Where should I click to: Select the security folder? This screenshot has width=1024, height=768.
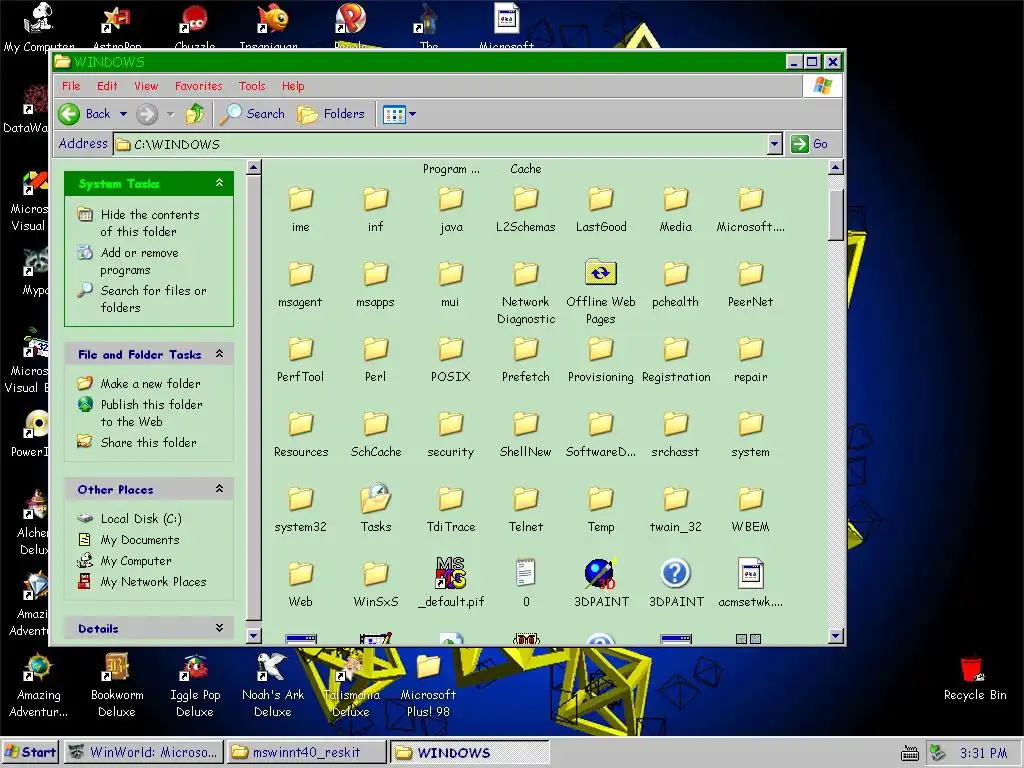[x=451, y=434]
